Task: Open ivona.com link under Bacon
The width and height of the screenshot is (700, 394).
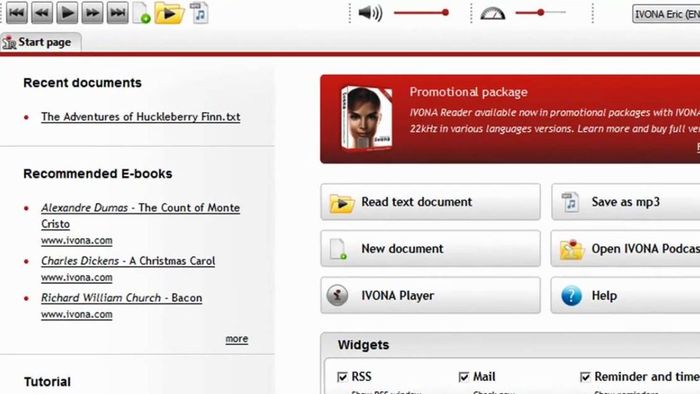Action: point(77,315)
